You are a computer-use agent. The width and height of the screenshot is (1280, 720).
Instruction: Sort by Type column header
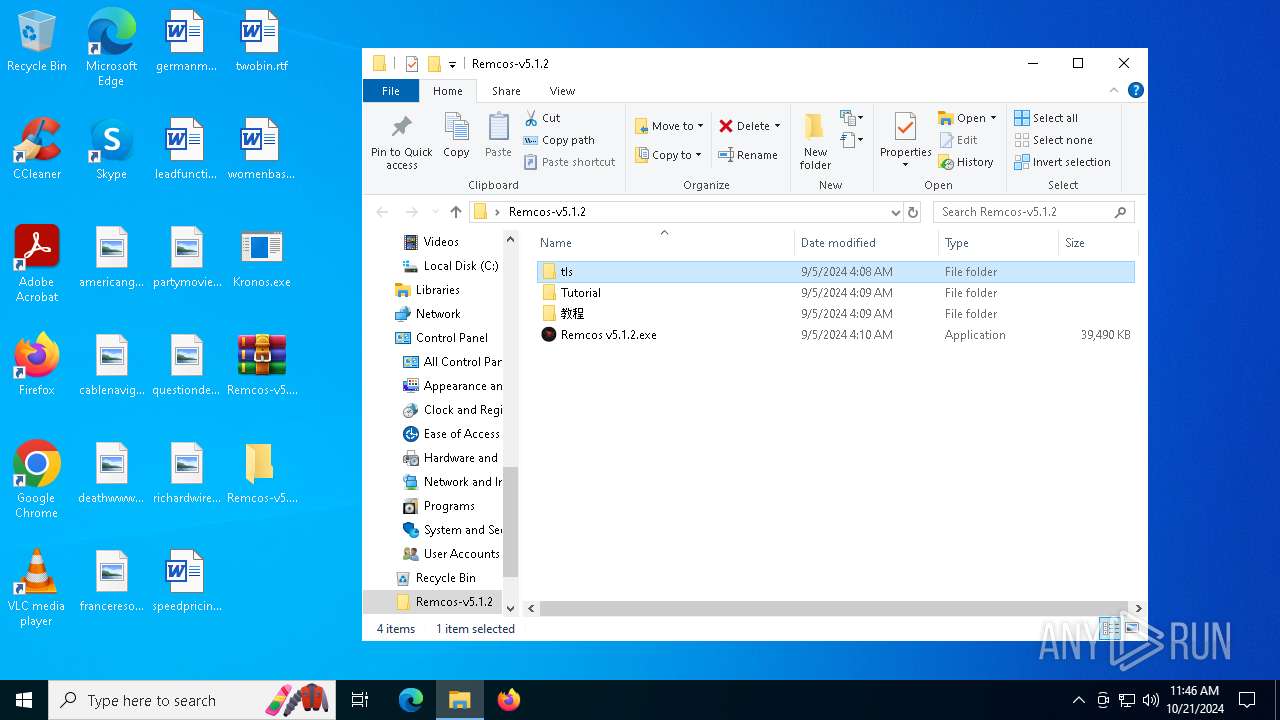(998, 243)
